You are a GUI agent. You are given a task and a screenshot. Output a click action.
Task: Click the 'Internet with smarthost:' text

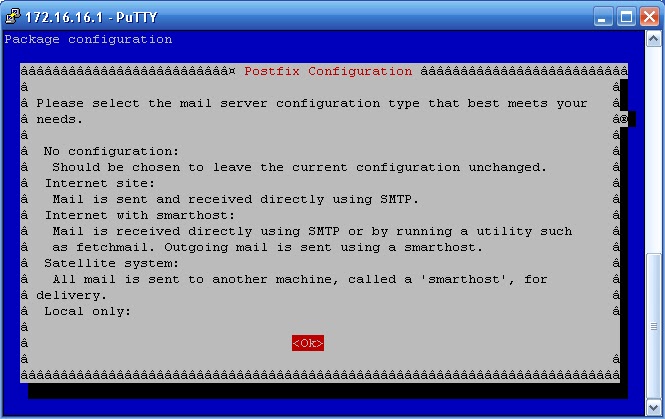pos(140,215)
